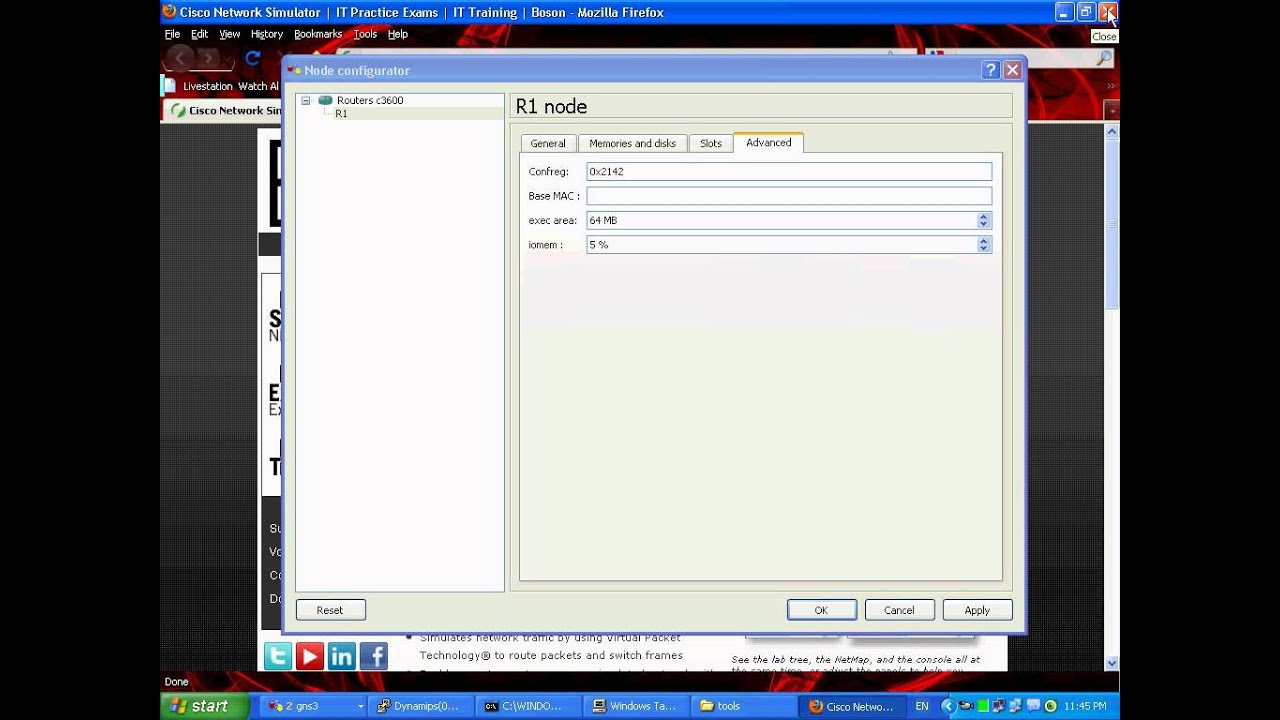Click the exec area value field
This screenshot has width=1280, height=720.
point(781,220)
